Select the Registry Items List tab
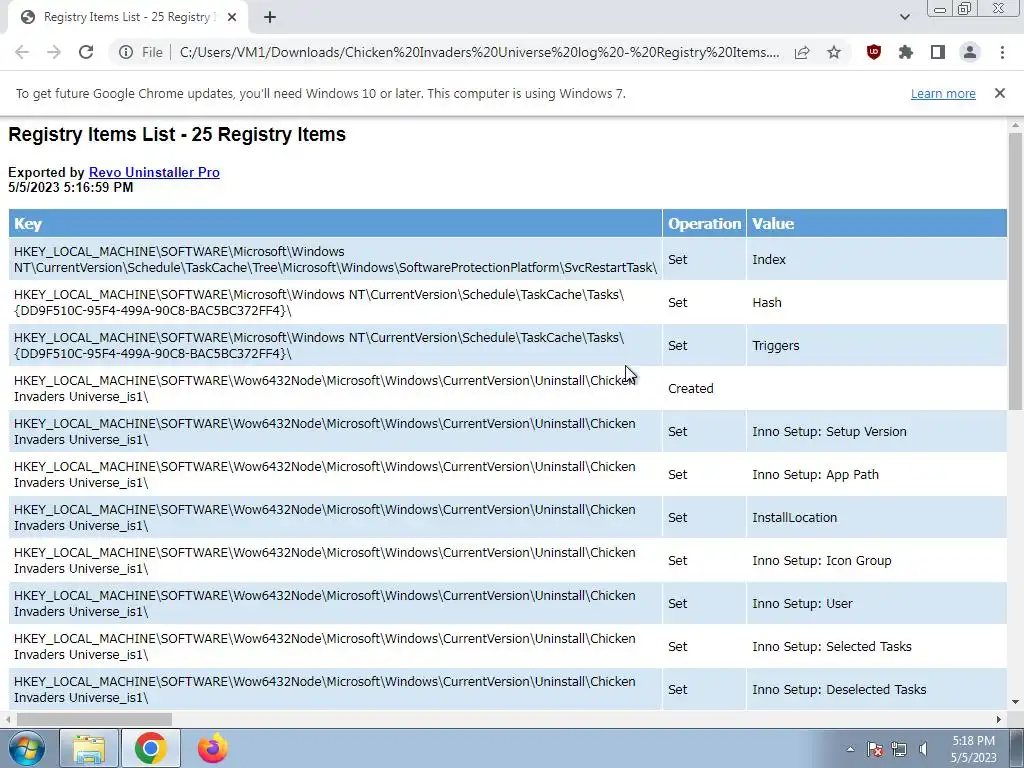Screen dimensions: 1024x768 pos(127,18)
